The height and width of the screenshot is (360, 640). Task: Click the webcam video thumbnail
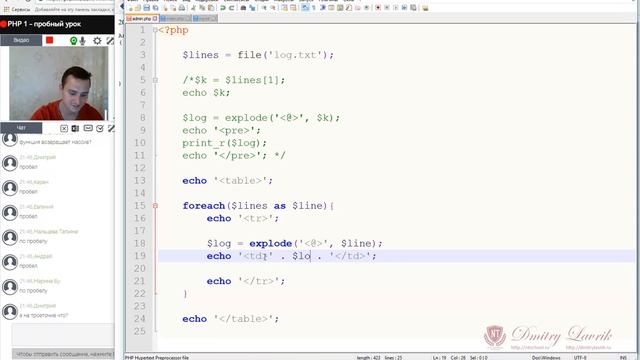[59, 83]
